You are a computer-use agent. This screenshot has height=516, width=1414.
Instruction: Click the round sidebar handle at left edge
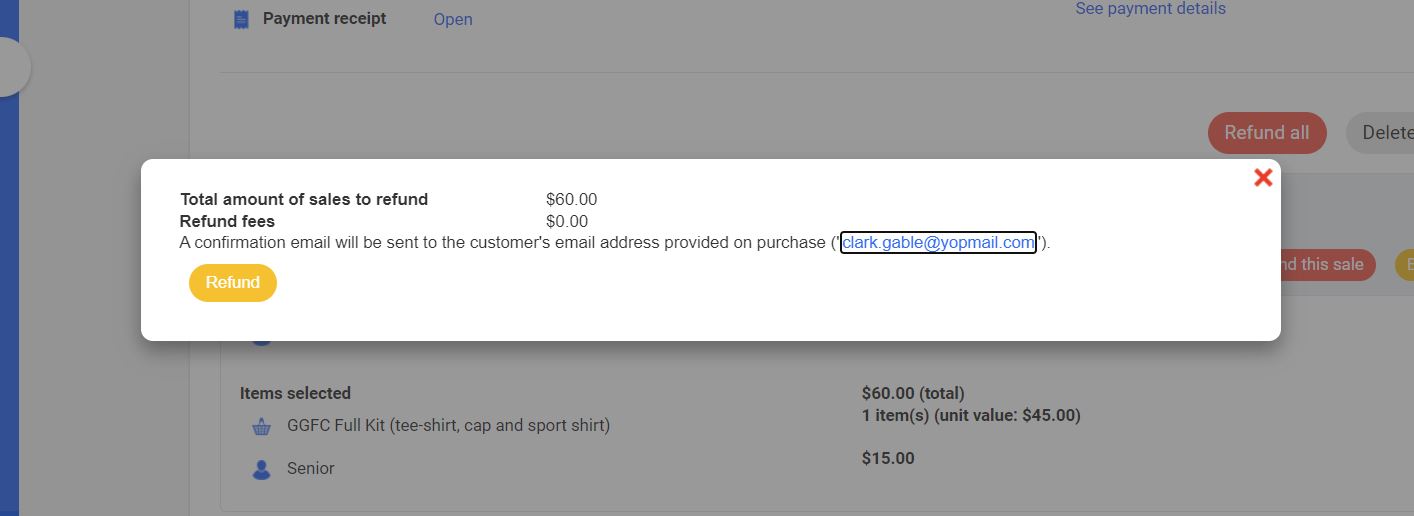click(x=10, y=67)
